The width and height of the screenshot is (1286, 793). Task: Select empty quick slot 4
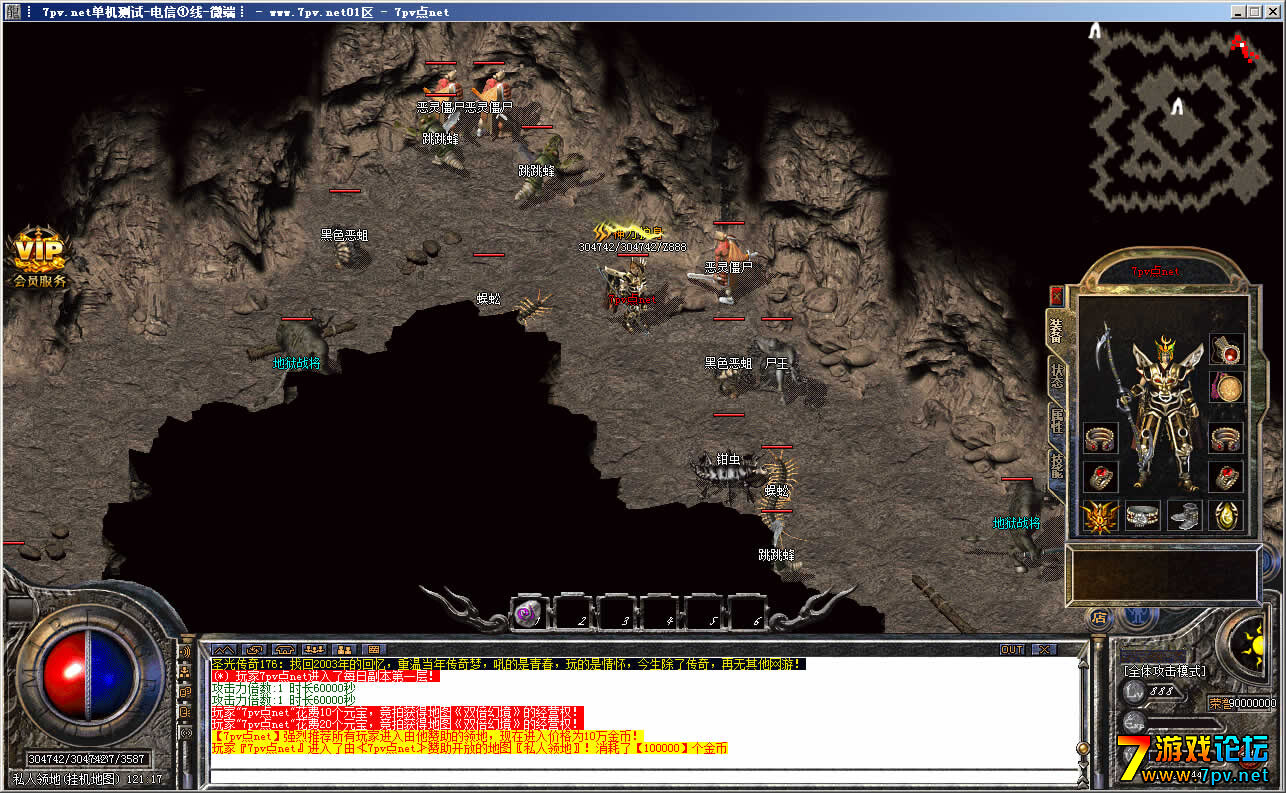pyautogui.click(x=660, y=612)
